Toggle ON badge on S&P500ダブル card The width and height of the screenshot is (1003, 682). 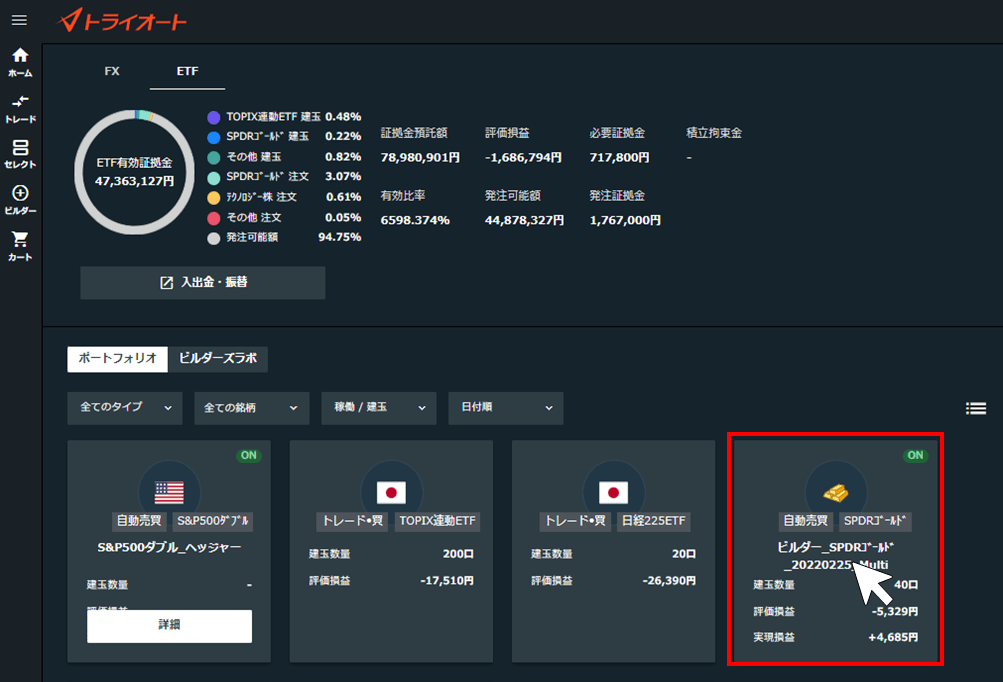tap(249, 456)
